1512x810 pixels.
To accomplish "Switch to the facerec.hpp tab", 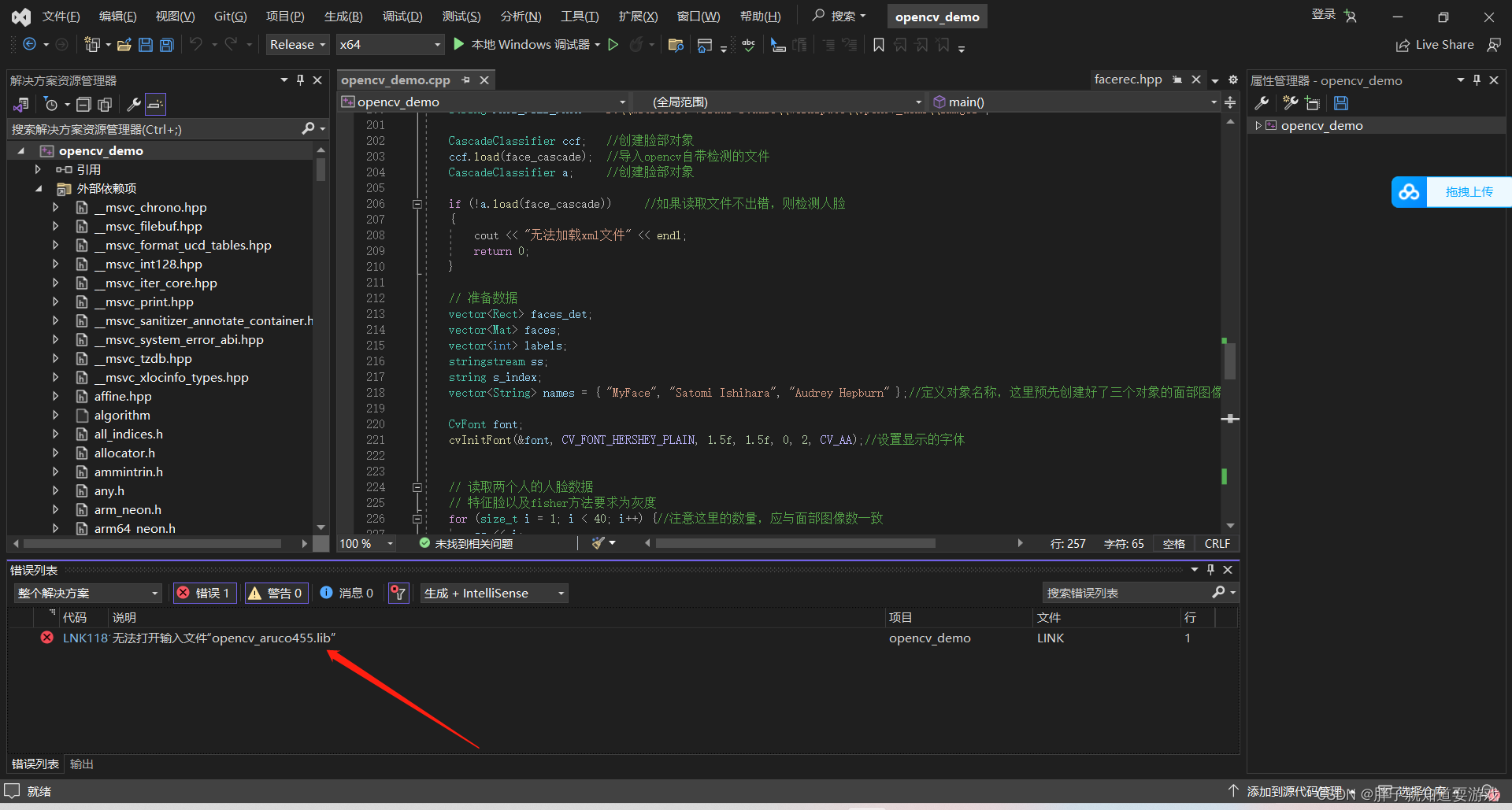I will pos(1128,80).
